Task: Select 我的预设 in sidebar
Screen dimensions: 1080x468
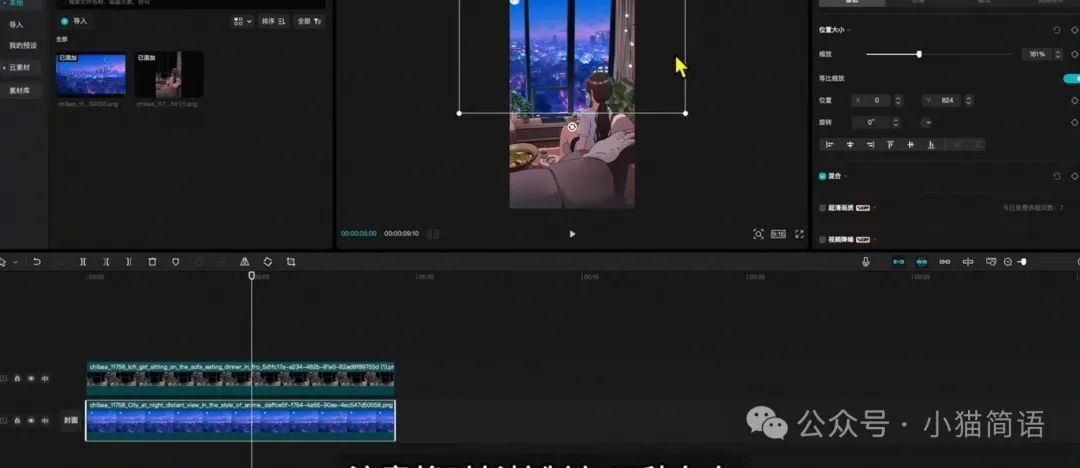Action: 22,45
